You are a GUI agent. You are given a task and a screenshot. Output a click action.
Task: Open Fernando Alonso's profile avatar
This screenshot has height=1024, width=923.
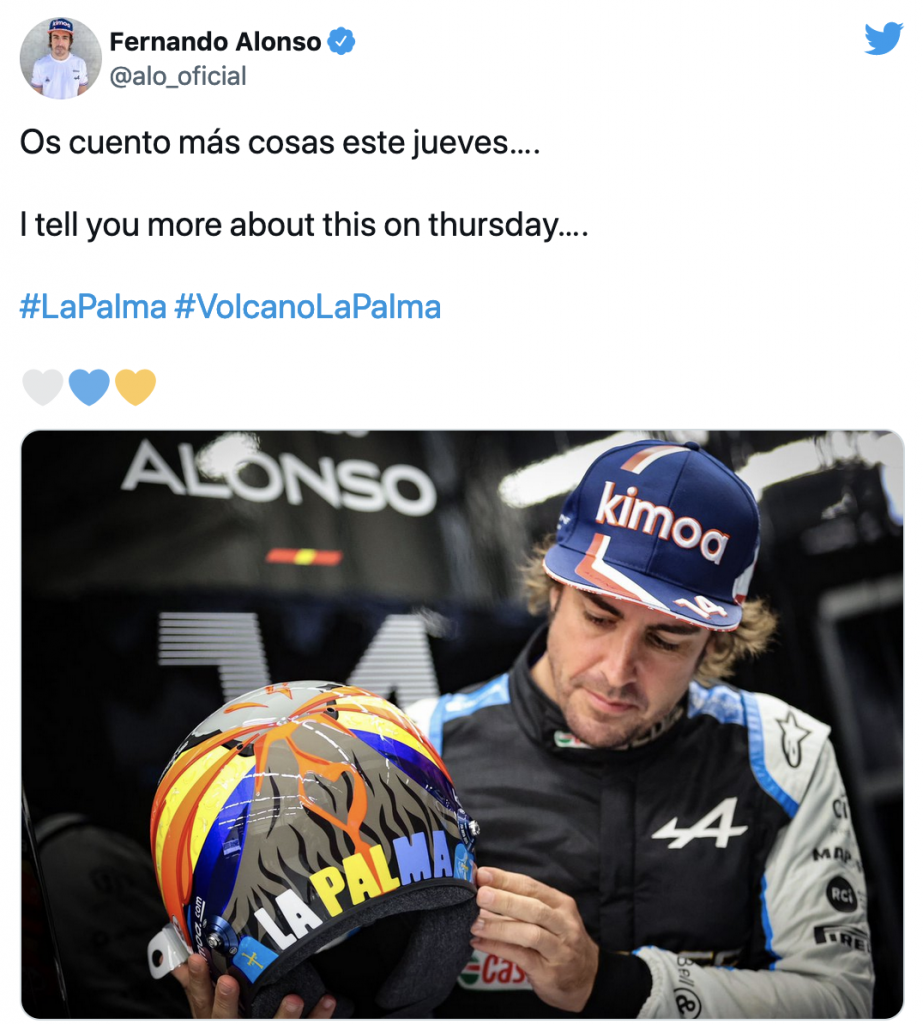60,58
